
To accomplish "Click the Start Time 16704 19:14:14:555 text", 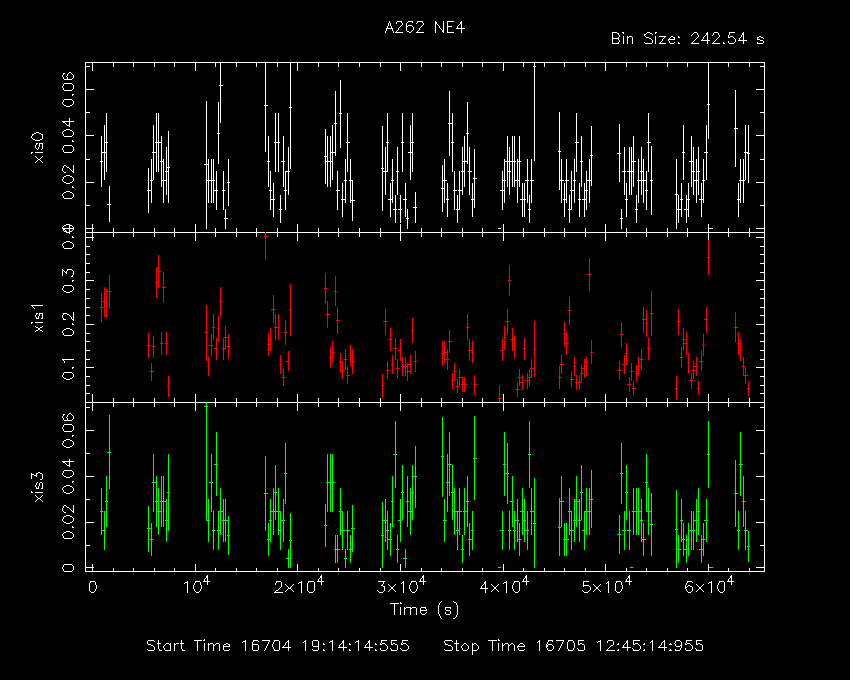I will pos(278,646).
